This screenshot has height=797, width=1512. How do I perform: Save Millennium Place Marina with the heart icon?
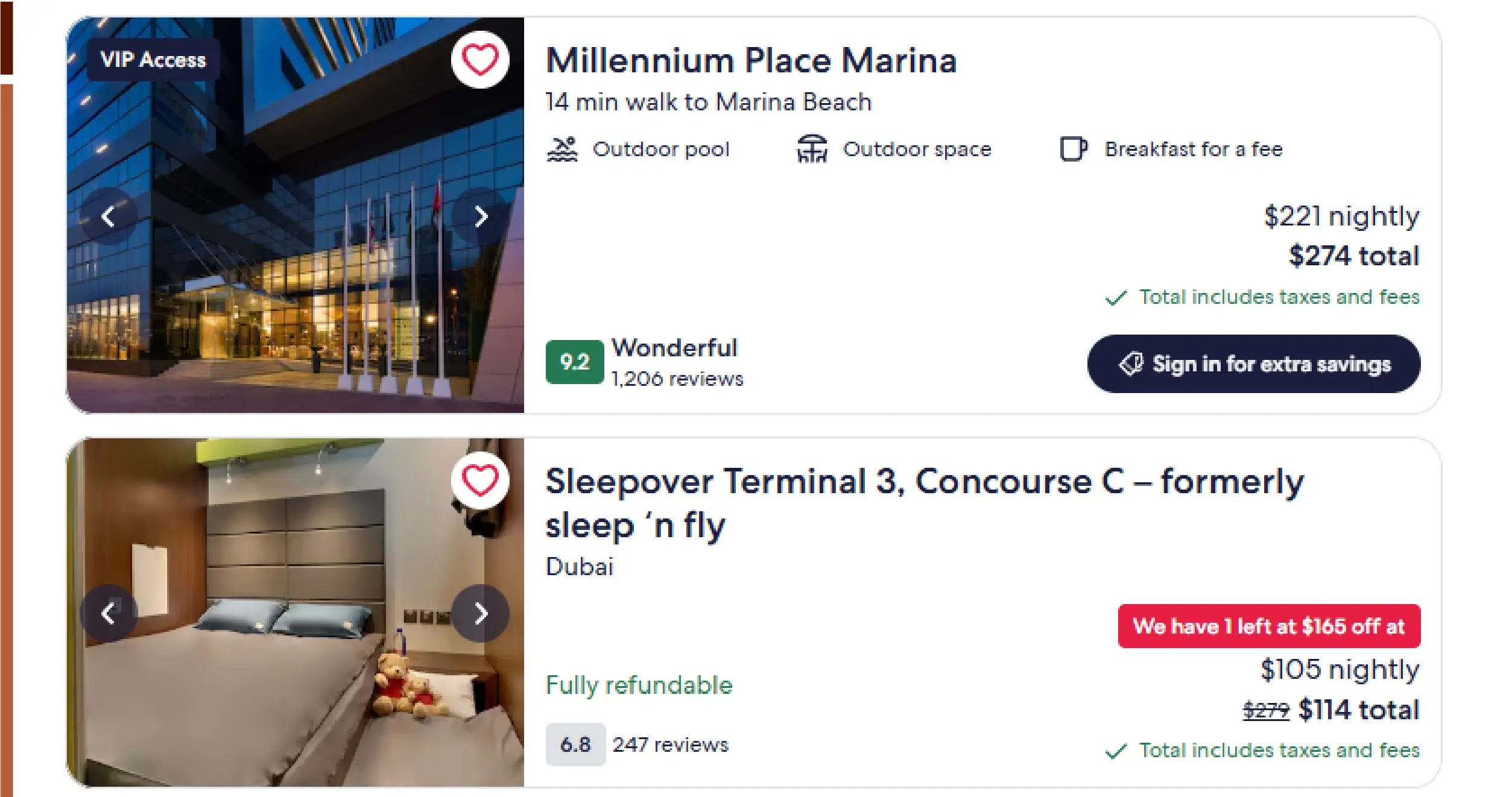click(479, 59)
